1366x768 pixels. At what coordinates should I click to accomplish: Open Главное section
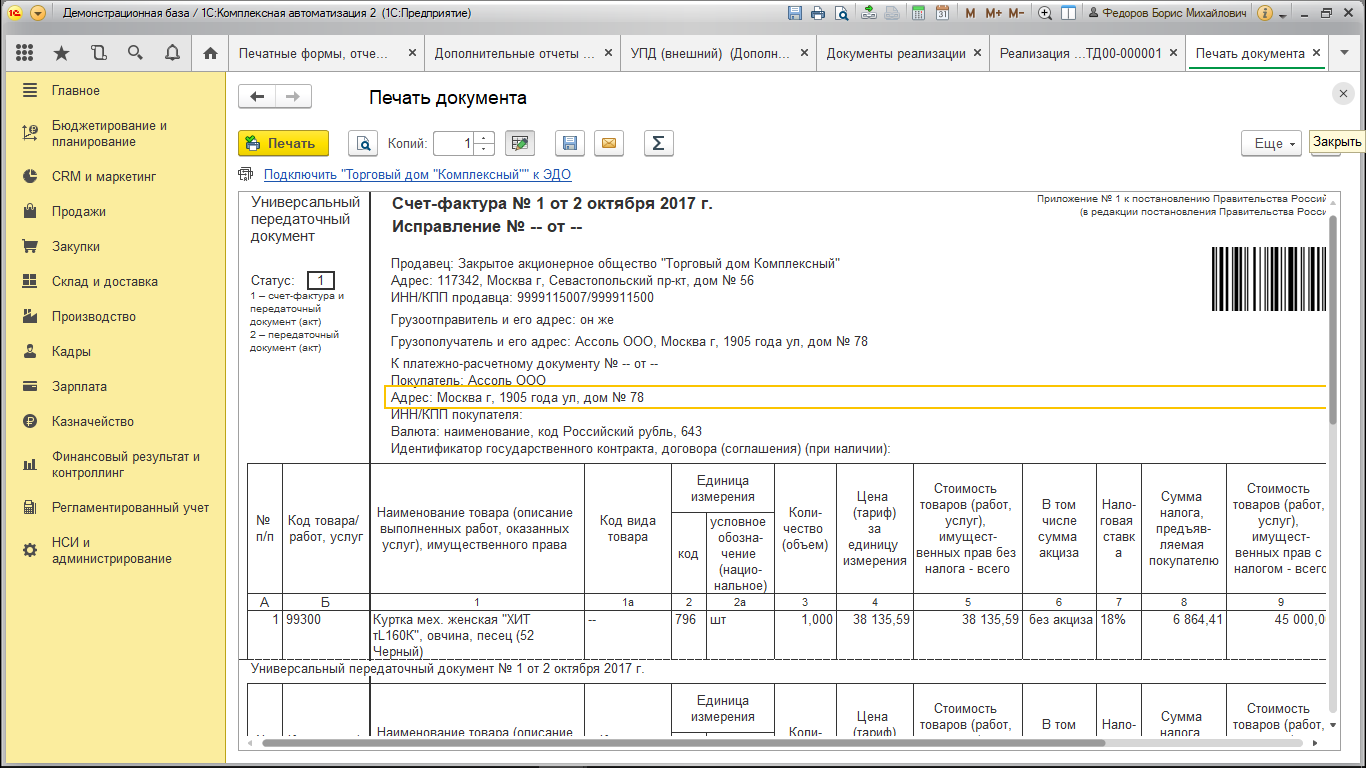coord(116,90)
